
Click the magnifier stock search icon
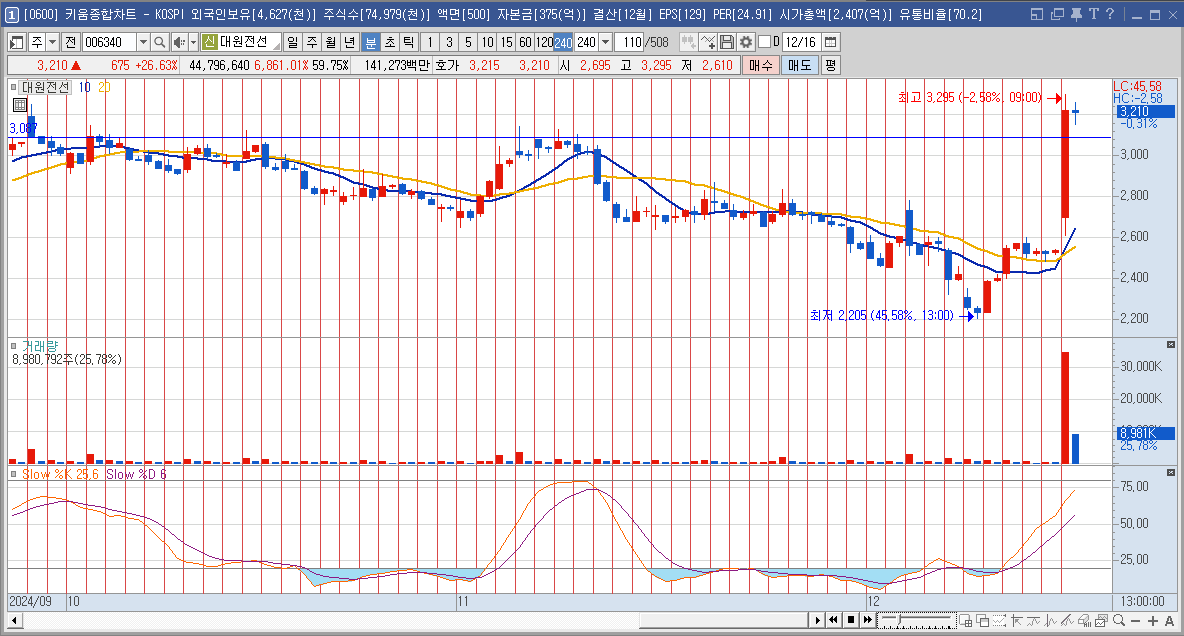click(x=159, y=42)
